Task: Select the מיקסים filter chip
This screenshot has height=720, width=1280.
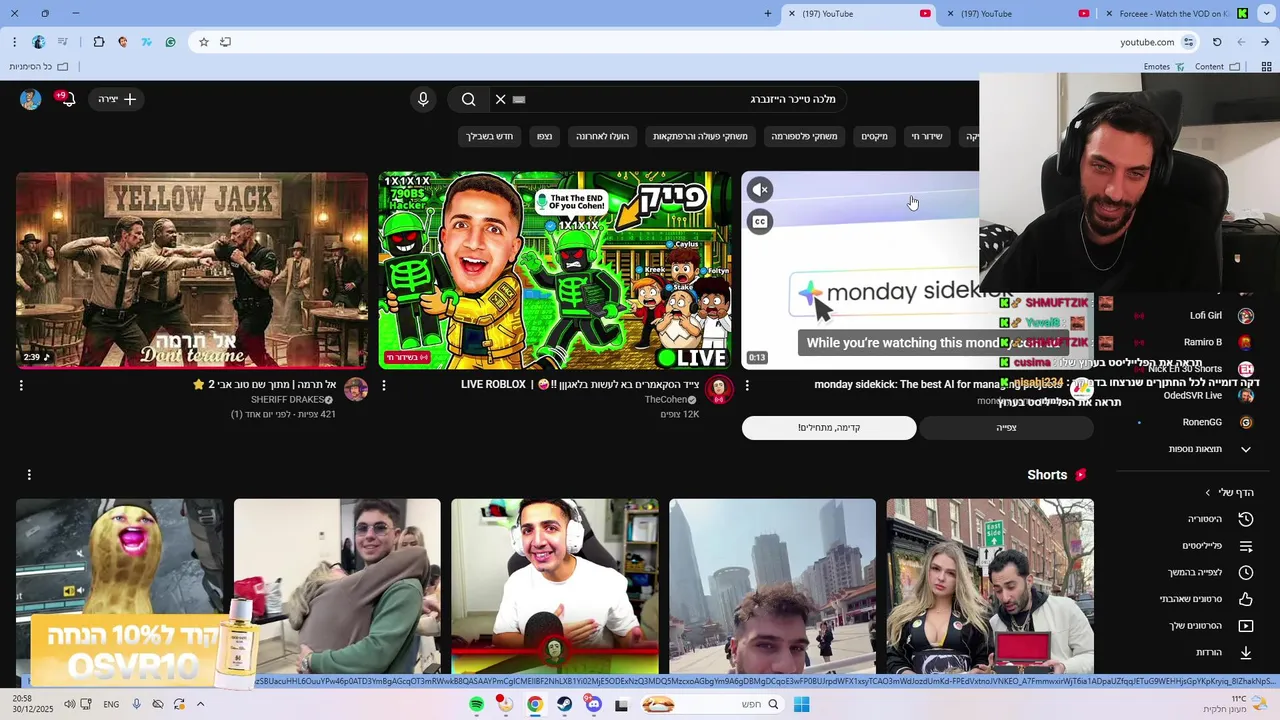Action: click(x=875, y=136)
